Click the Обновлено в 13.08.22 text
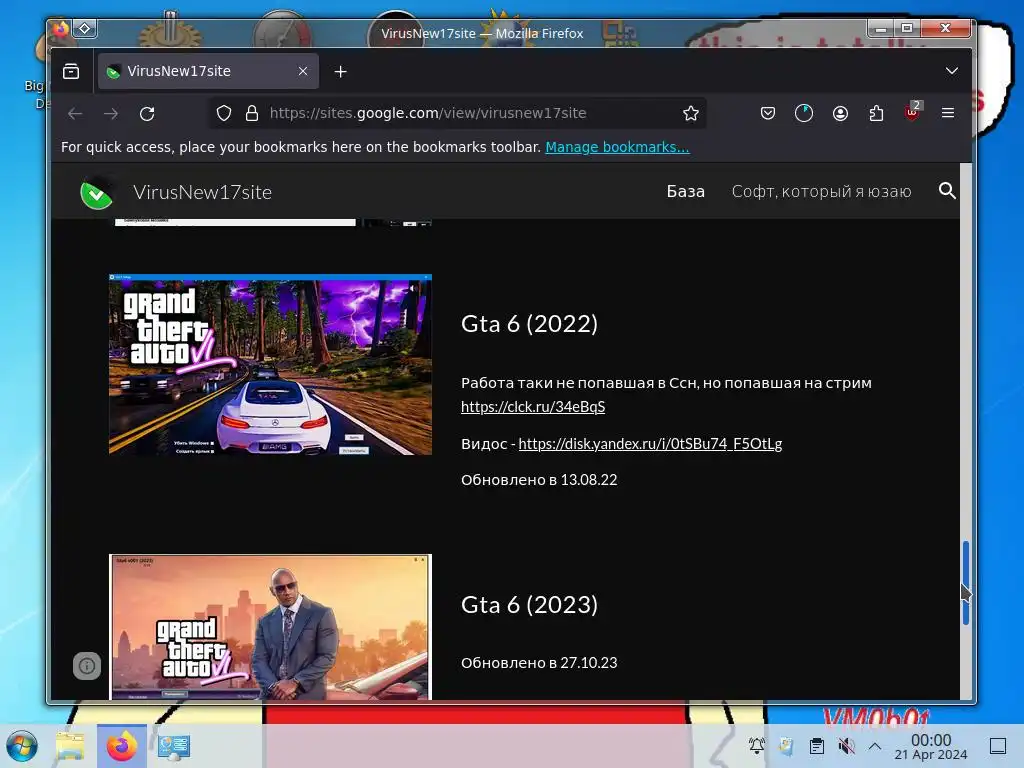This screenshot has height=768, width=1024. [x=539, y=480]
